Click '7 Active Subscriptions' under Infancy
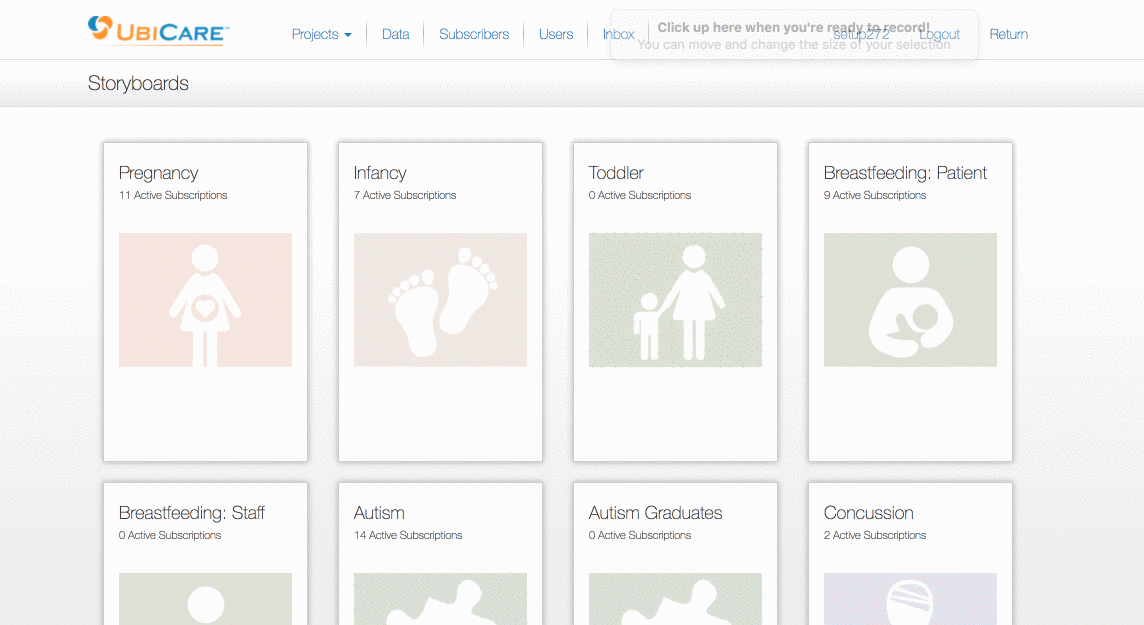 click(405, 195)
